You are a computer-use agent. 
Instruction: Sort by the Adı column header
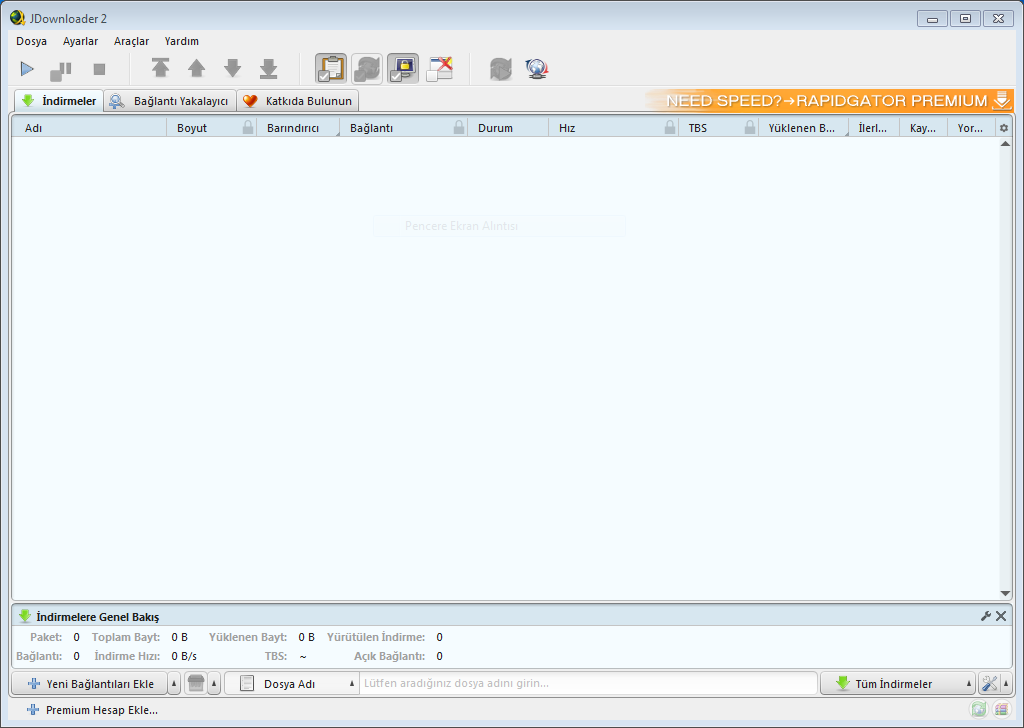pyautogui.click(x=89, y=128)
